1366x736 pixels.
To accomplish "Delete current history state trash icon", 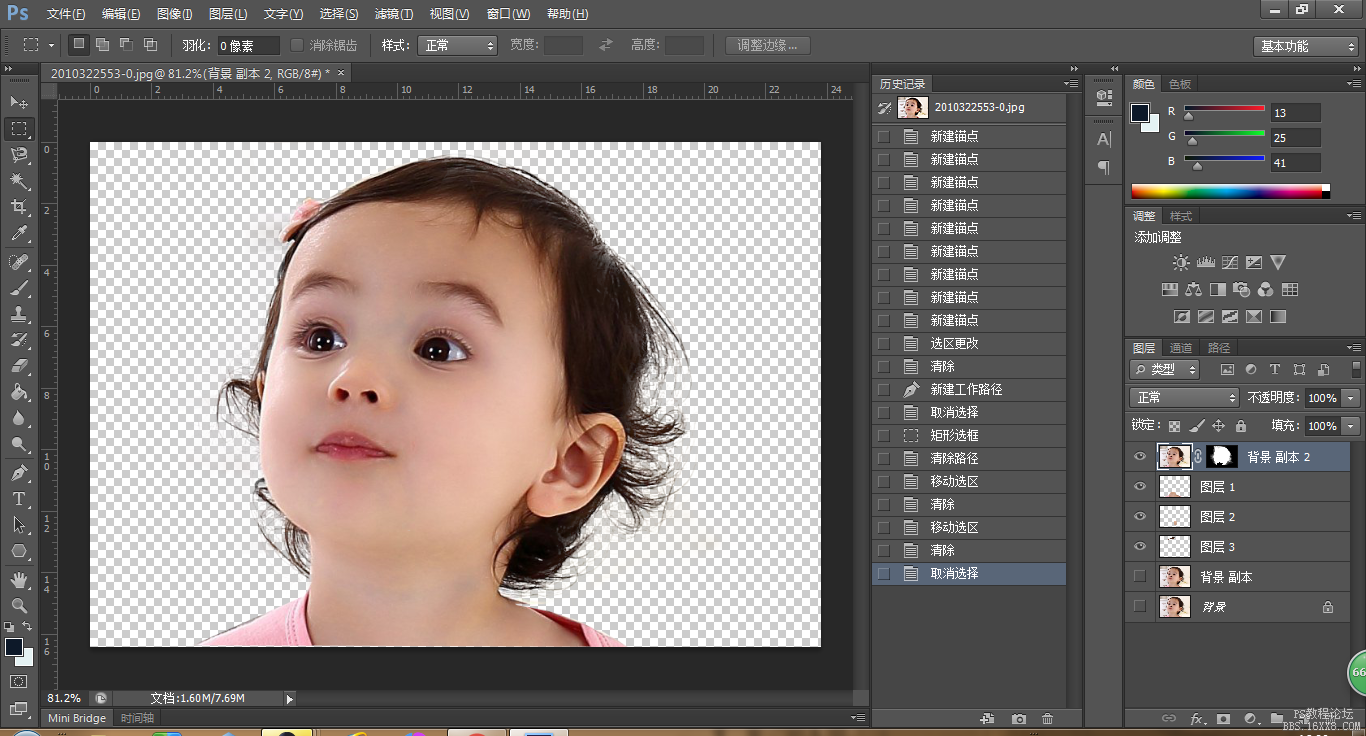I will pos(1047,719).
